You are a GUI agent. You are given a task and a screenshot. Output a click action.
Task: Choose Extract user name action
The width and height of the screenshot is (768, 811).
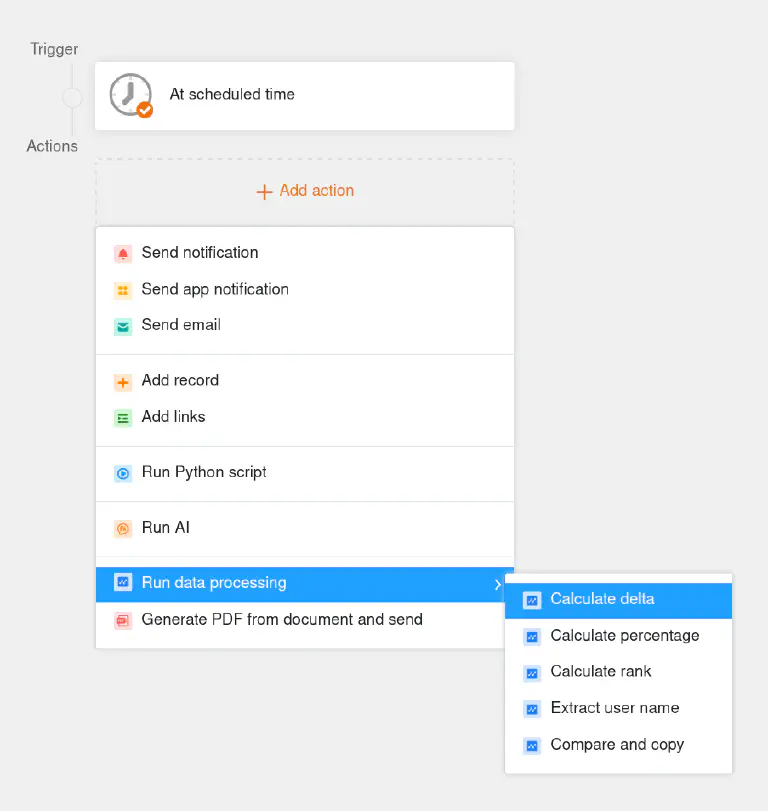point(614,708)
